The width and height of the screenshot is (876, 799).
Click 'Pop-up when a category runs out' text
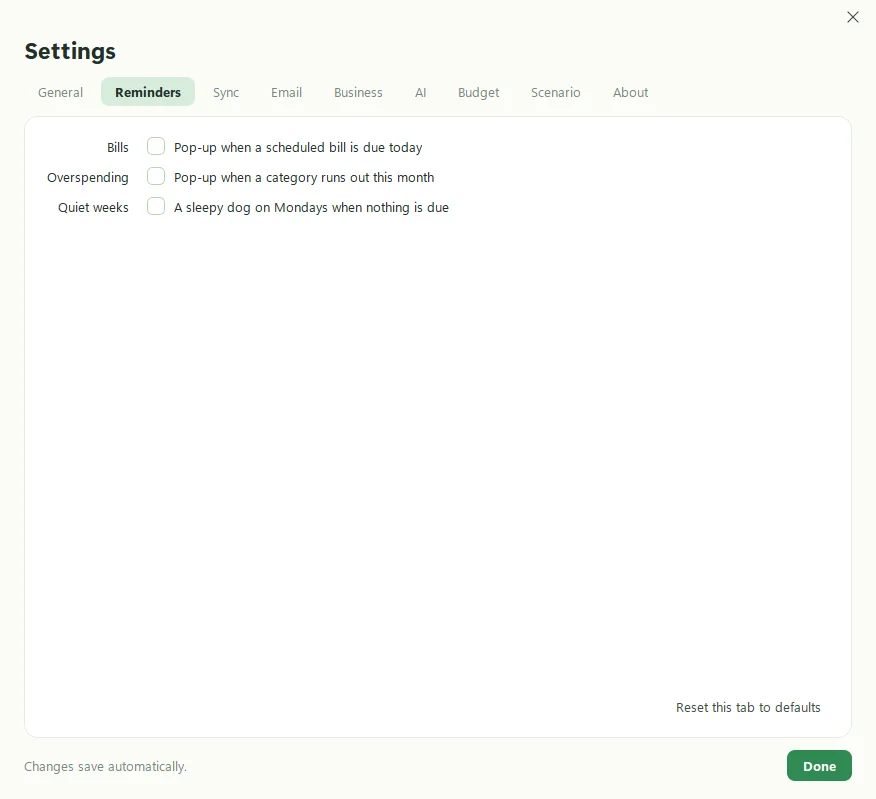tap(304, 178)
